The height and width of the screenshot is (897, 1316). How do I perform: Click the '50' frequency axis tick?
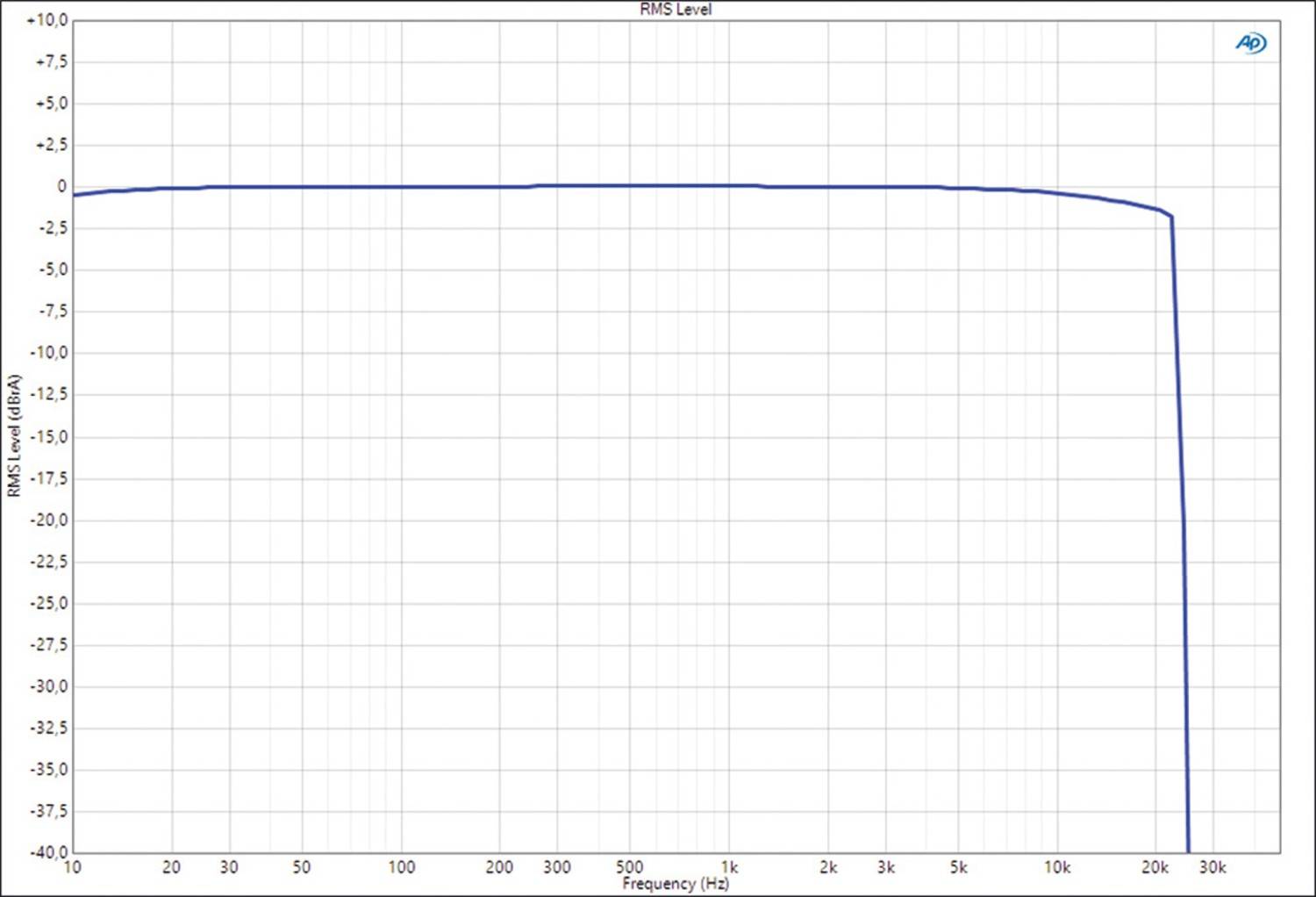pos(301,867)
